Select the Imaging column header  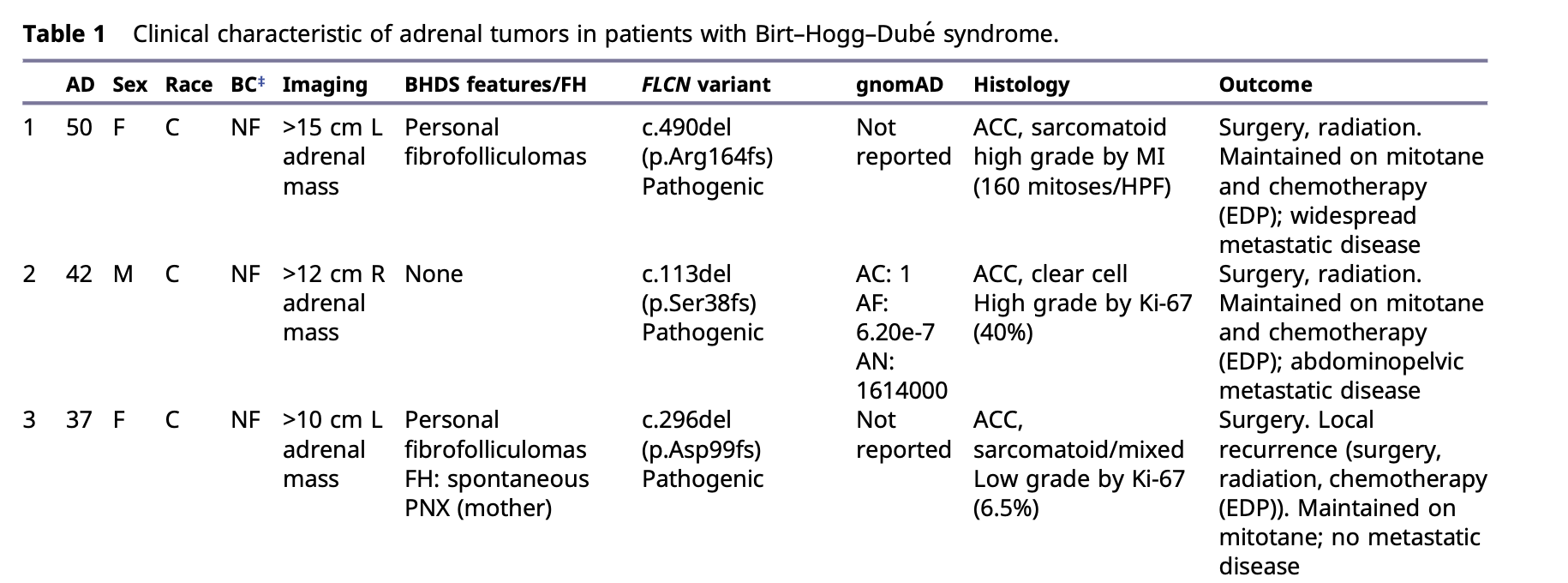pos(325,85)
